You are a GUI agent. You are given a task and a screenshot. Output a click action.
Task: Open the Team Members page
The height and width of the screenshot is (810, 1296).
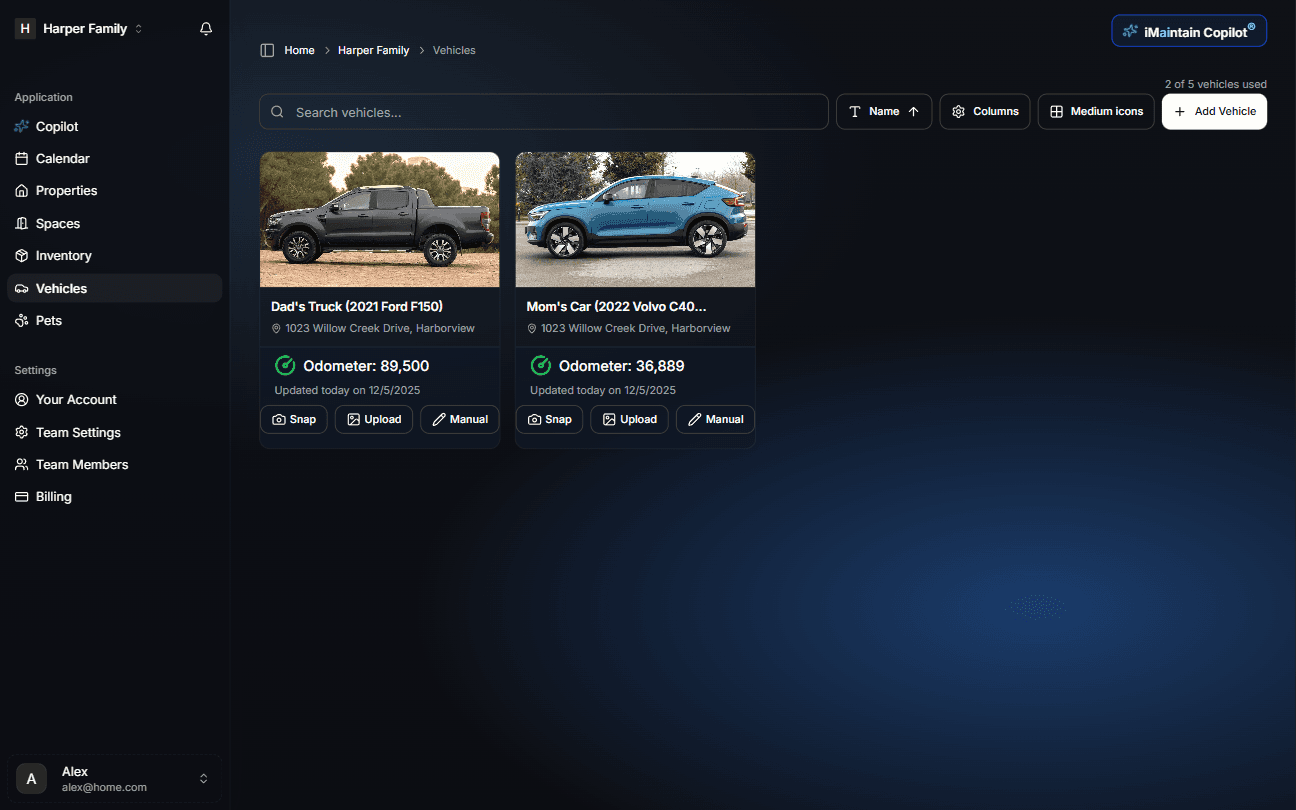coord(114,465)
